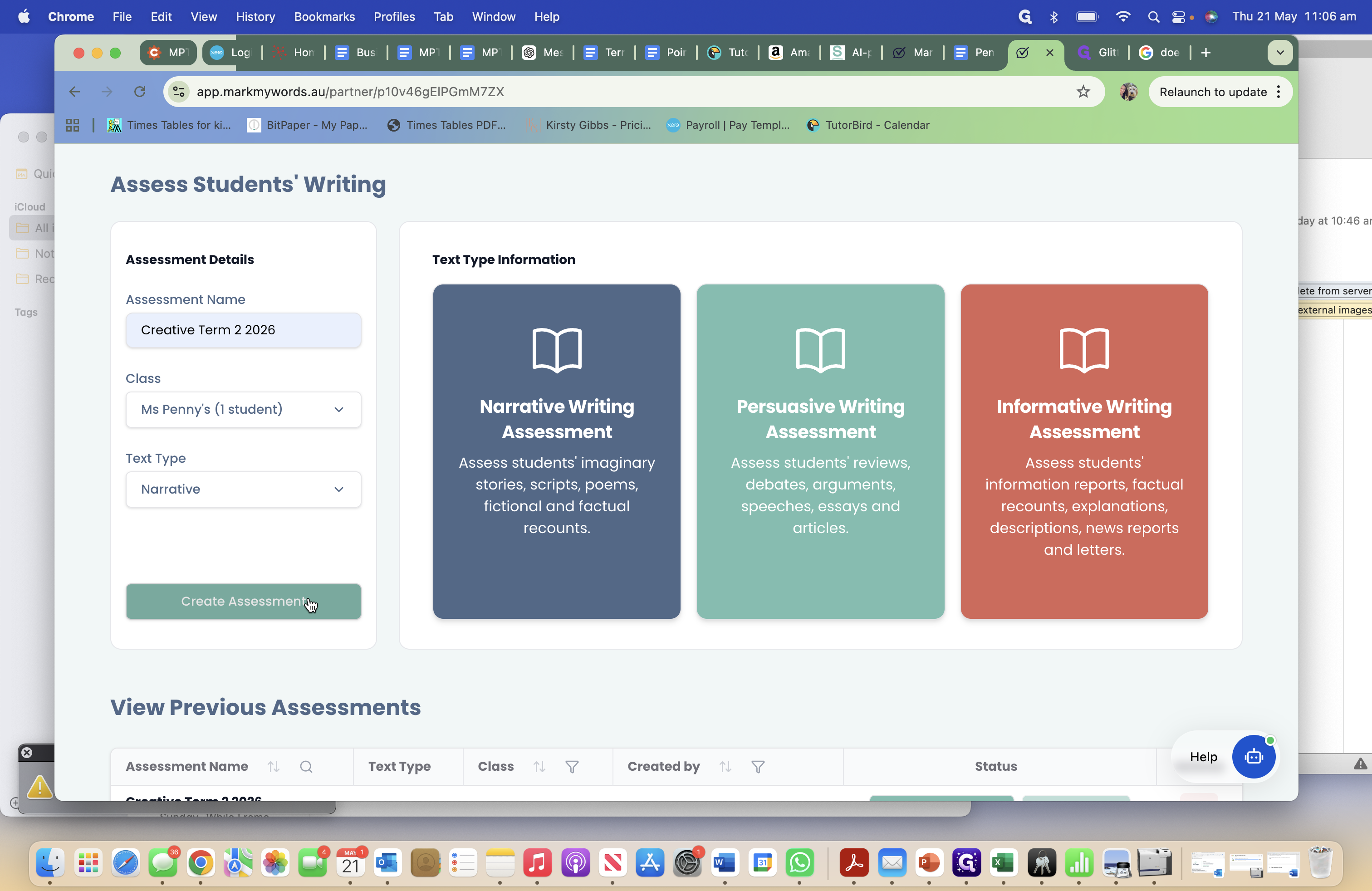1372x891 pixels.
Task: Open BitPaper bookmark
Action: (x=307, y=125)
